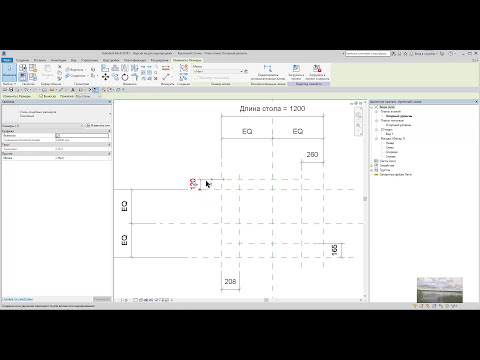
Task: Open the Вставить ribbon tab
Action: (40, 60)
